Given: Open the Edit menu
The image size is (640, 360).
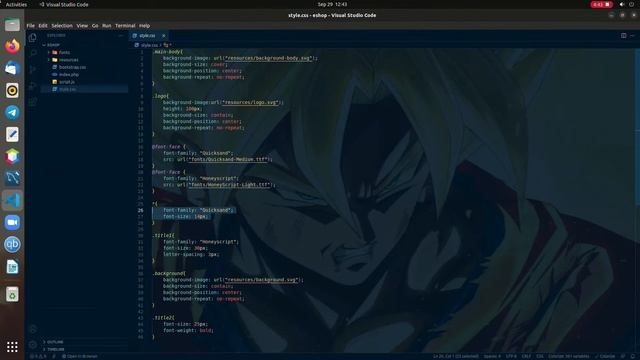Looking at the screenshot, I should pos(43,25).
